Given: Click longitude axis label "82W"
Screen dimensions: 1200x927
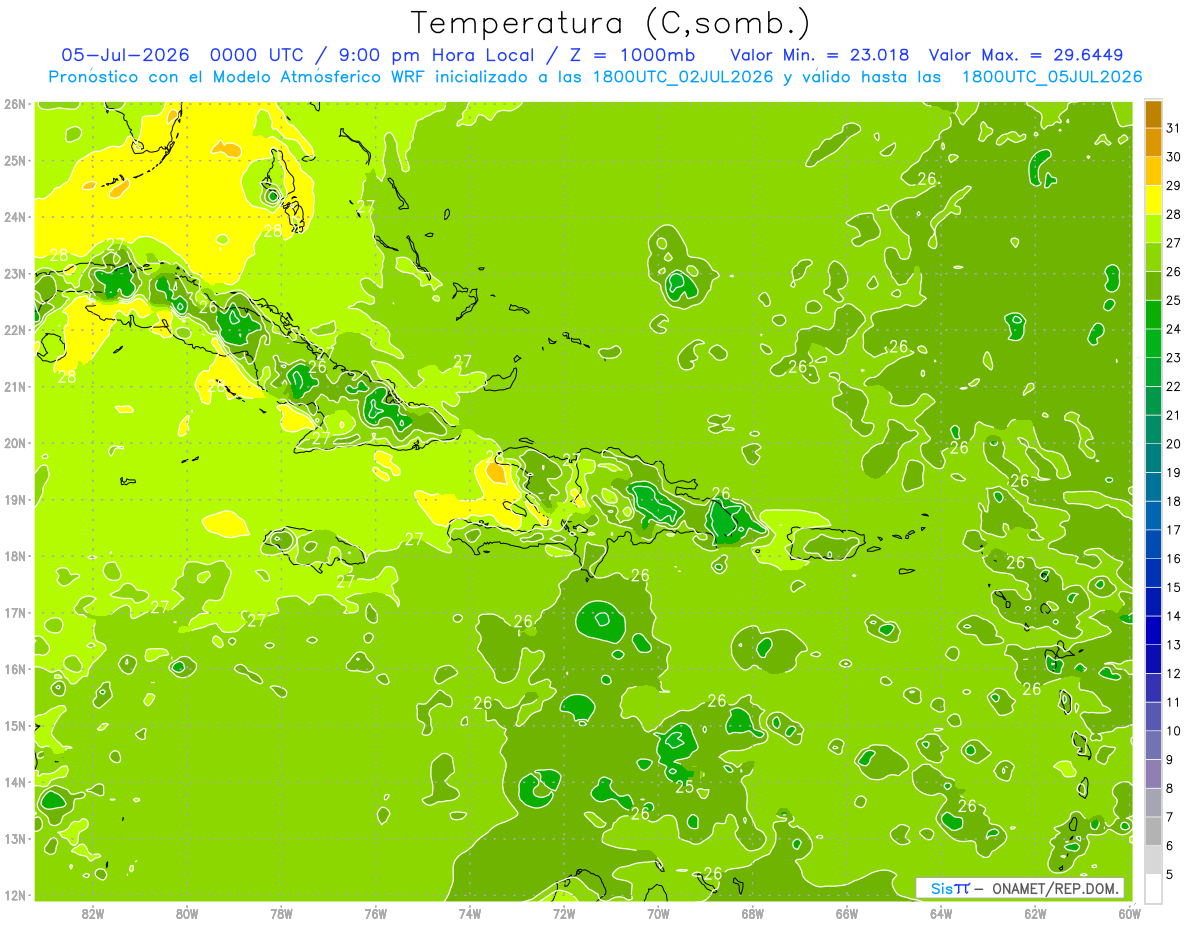Looking at the screenshot, I should point(93,913).
